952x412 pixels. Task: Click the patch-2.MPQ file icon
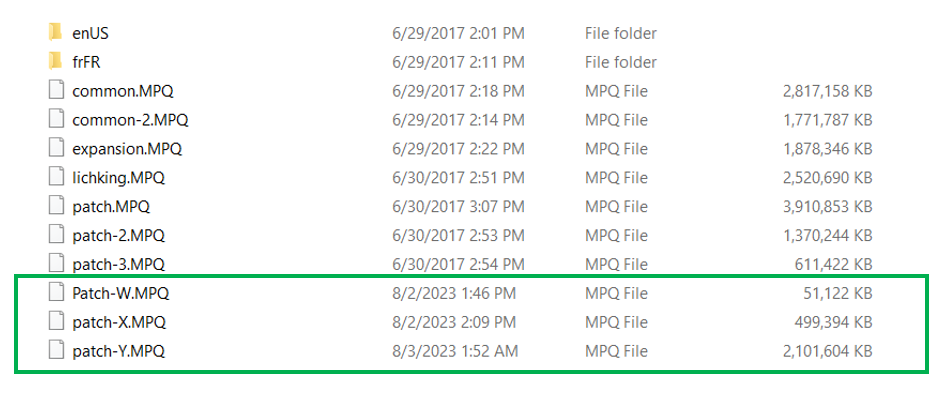coord(55,236)
